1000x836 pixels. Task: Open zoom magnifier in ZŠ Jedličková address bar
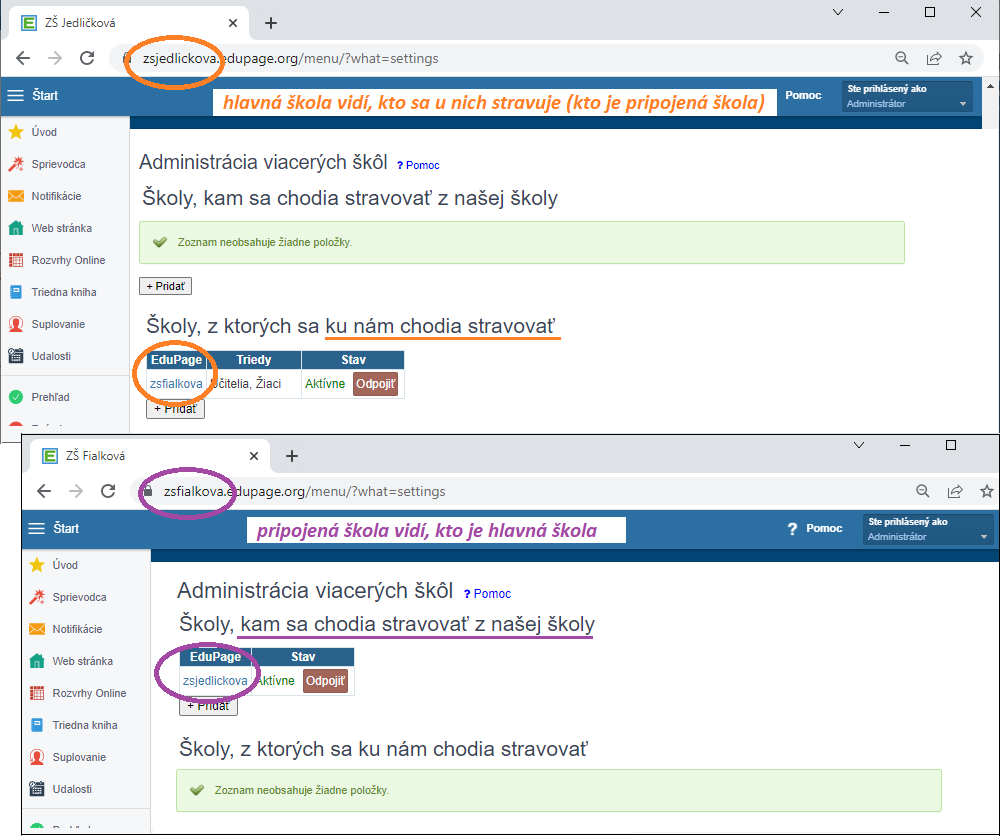click(902, 58)
